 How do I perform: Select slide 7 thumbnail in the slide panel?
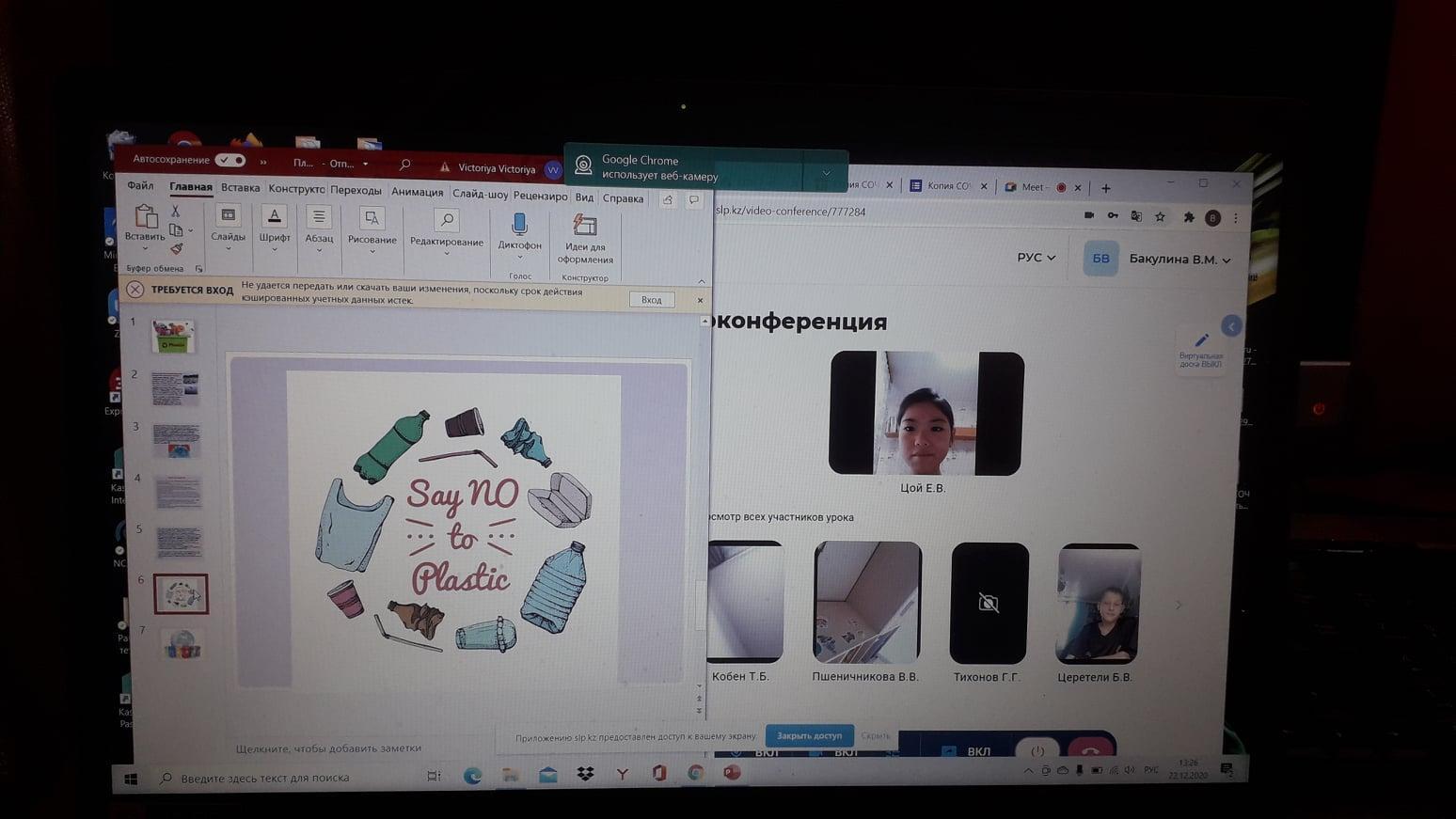(x=182, y=644)
